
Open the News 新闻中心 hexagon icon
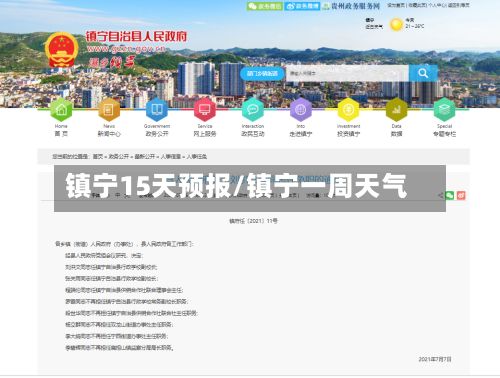pos(109,110)
